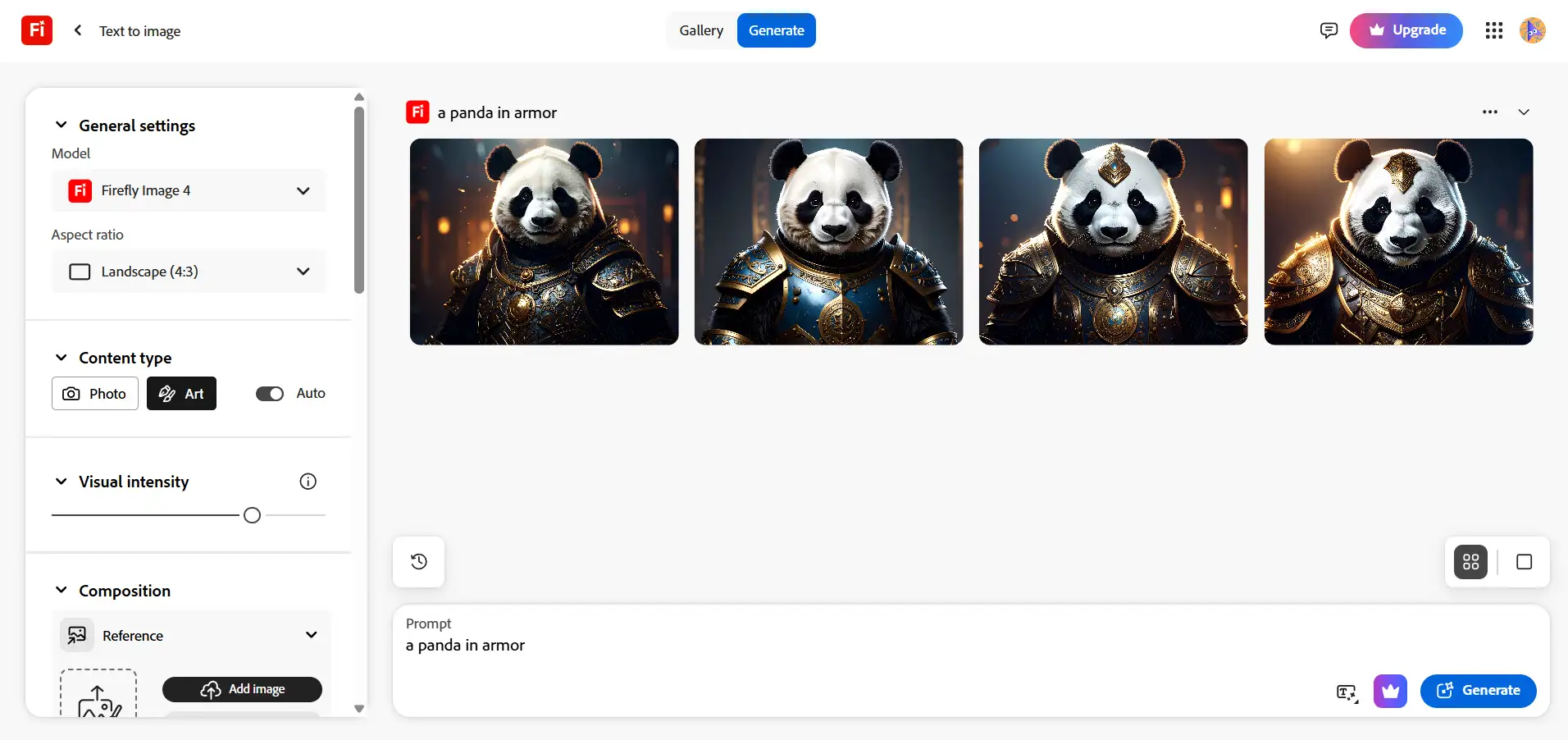
Task: Open the three-dot more options menu
Action: (1490, 112)
